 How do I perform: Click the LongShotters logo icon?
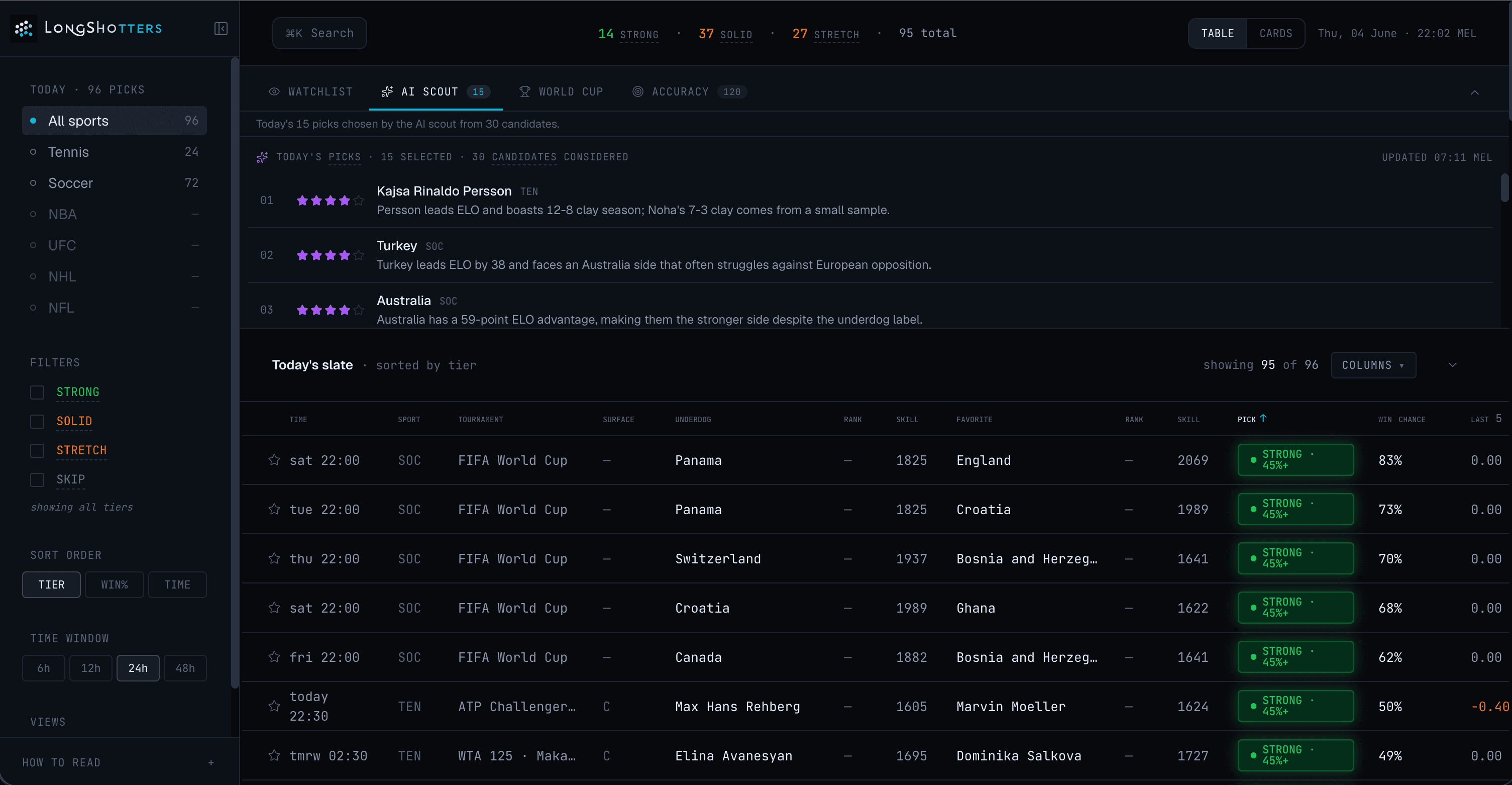click(x=24, y=28)
